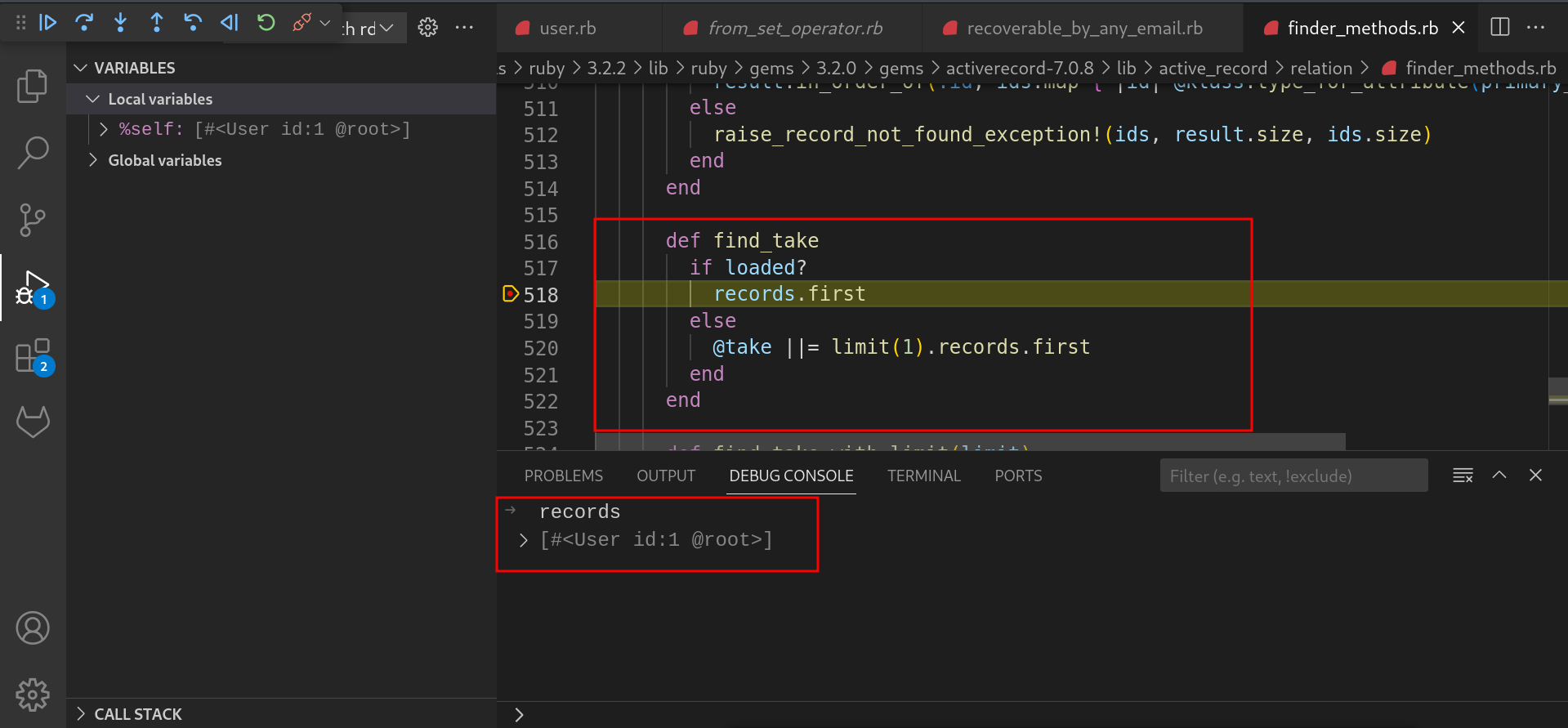This screenshot has width=1568, height=728.
Task: Close the bottom panel
Action: pos(1535,475)
